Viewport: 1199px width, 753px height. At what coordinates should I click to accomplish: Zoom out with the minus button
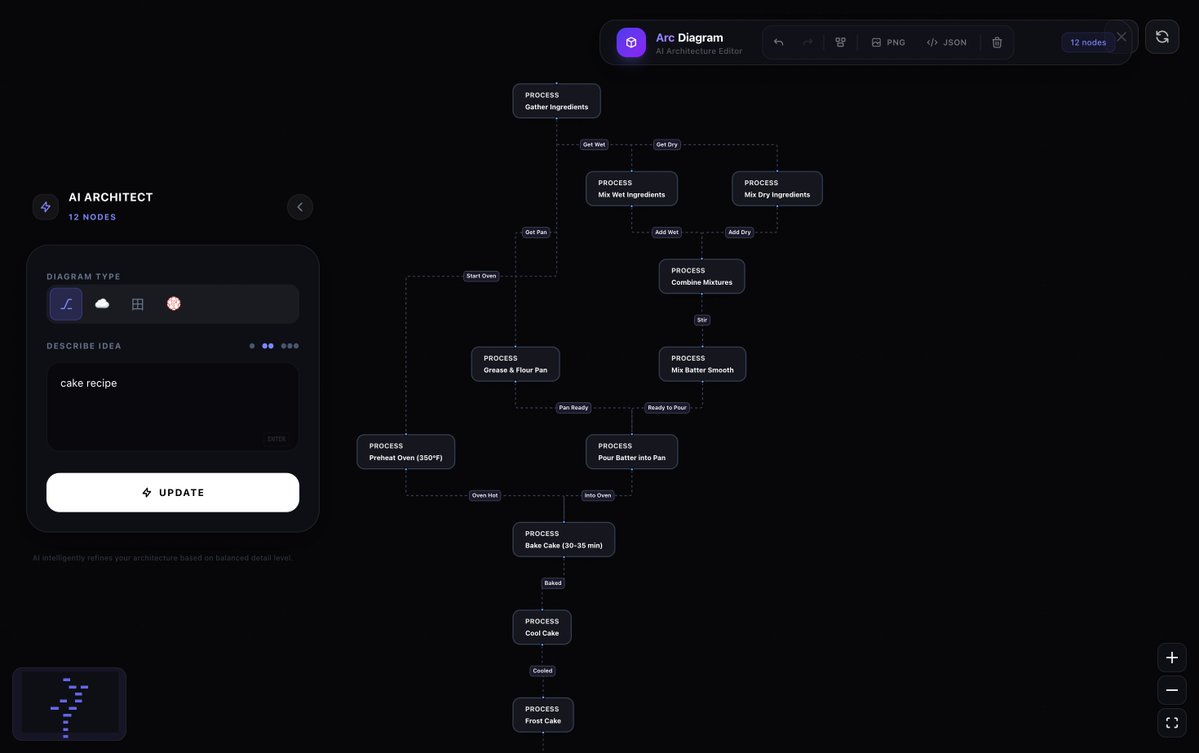click(x=1171, y=690)
